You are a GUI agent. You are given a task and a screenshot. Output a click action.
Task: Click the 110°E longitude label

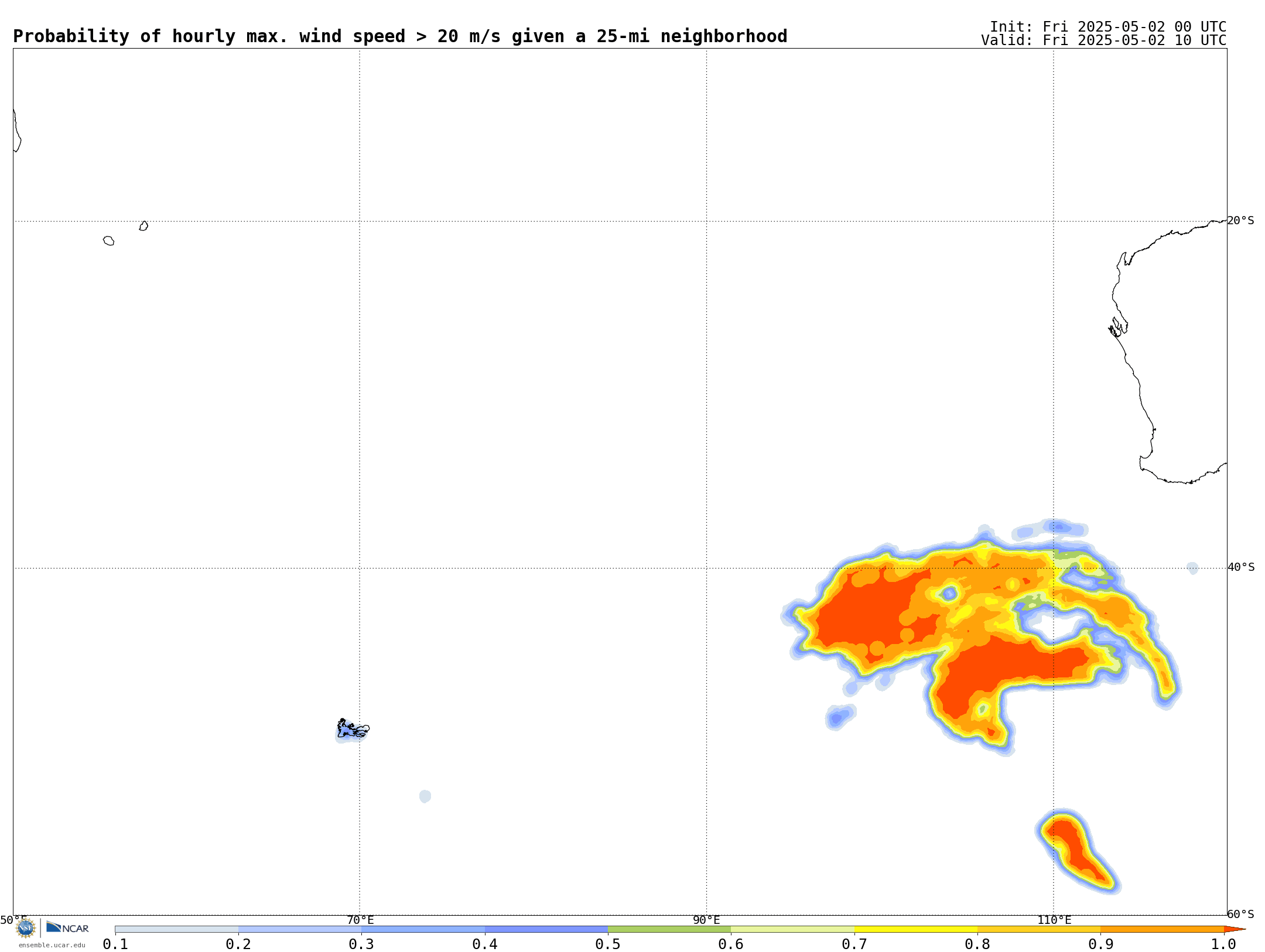(1054, 920)
